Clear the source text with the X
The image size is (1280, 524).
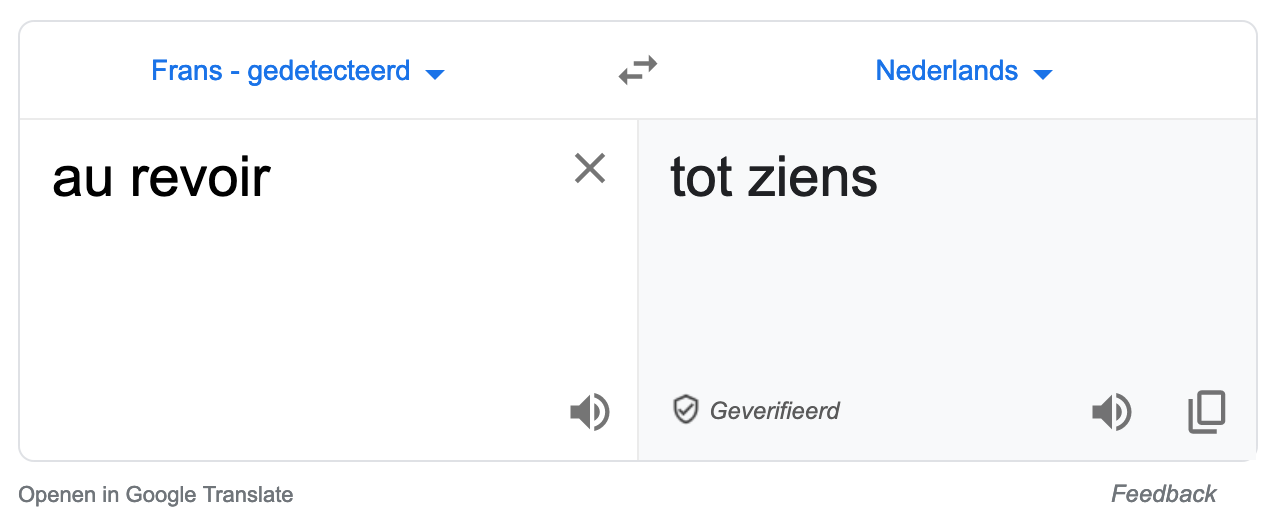click(x=590, y=169)
